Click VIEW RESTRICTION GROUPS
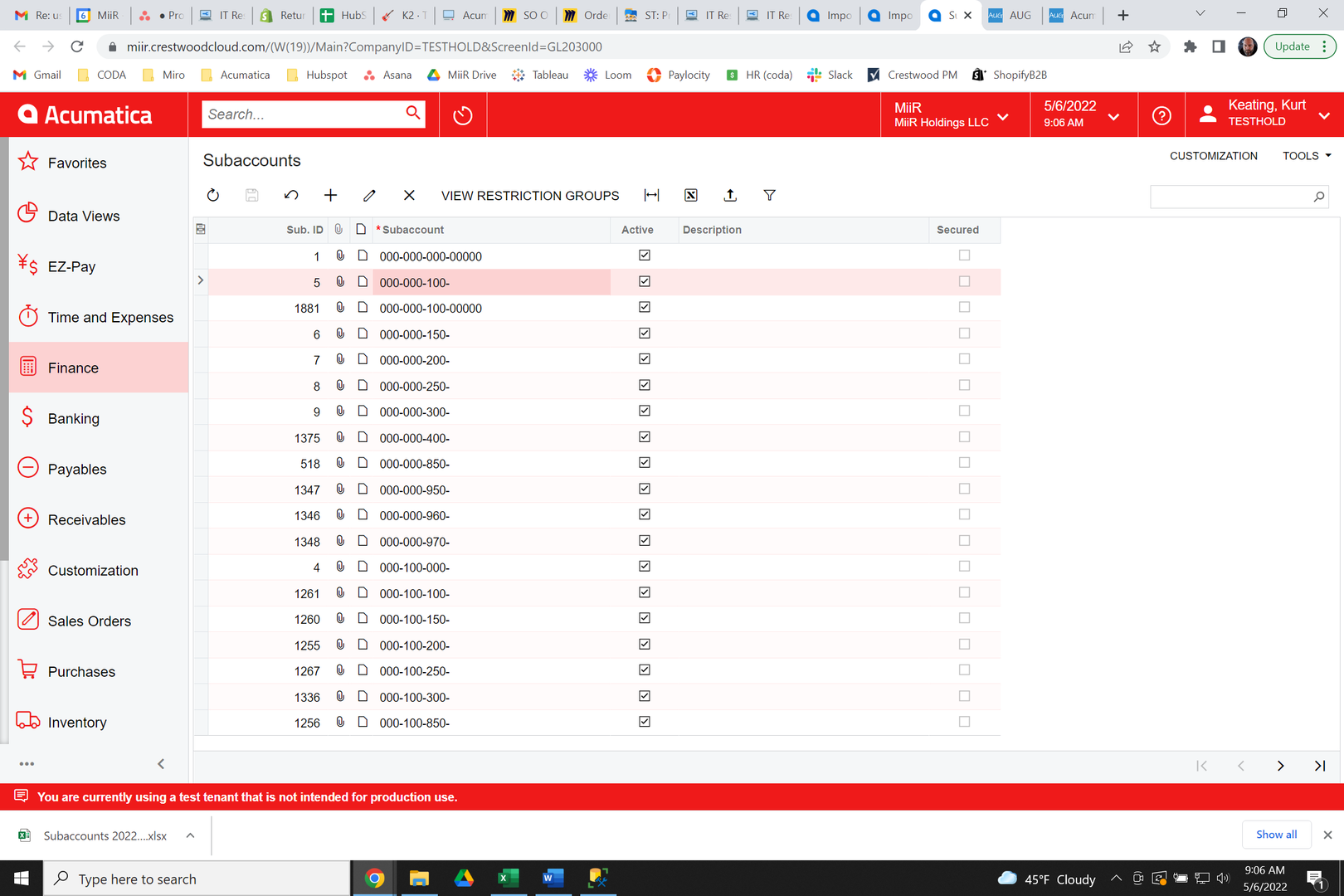 click(529, 195)
